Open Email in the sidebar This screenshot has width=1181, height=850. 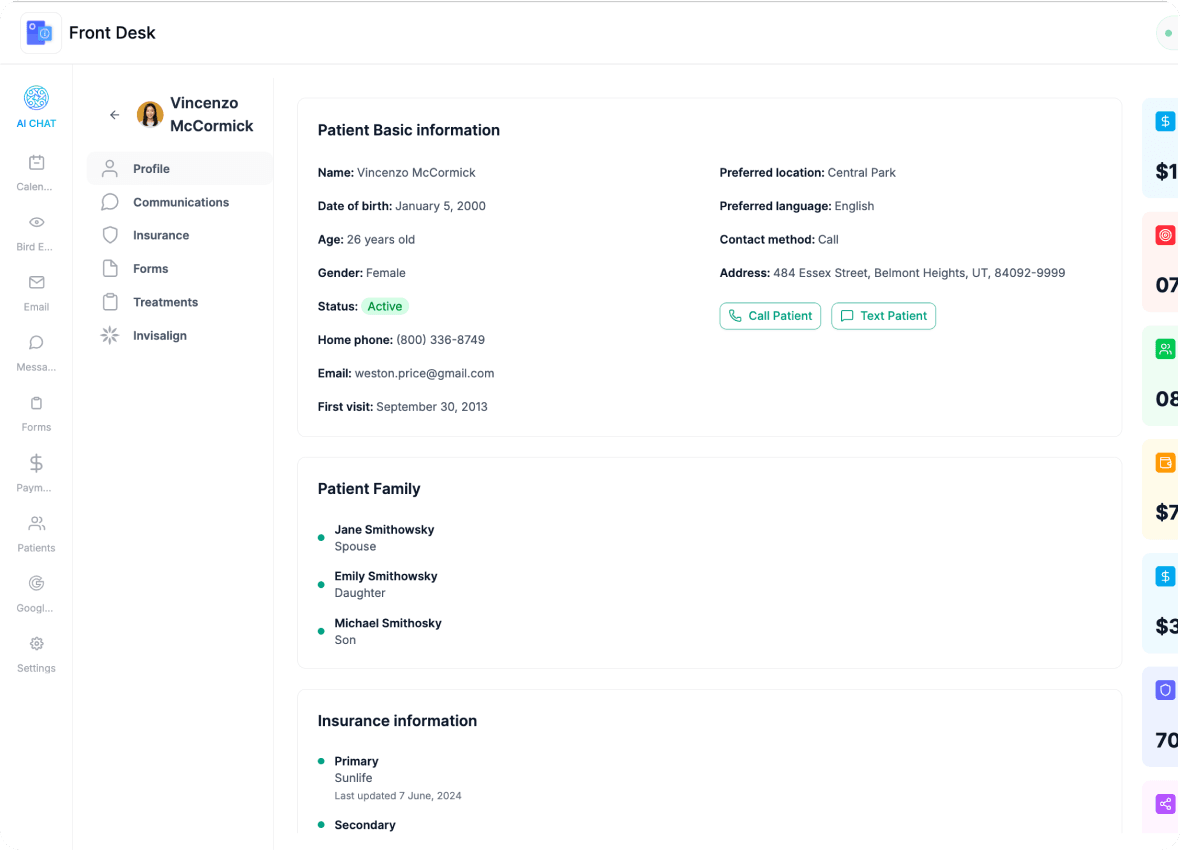[36, 283]
